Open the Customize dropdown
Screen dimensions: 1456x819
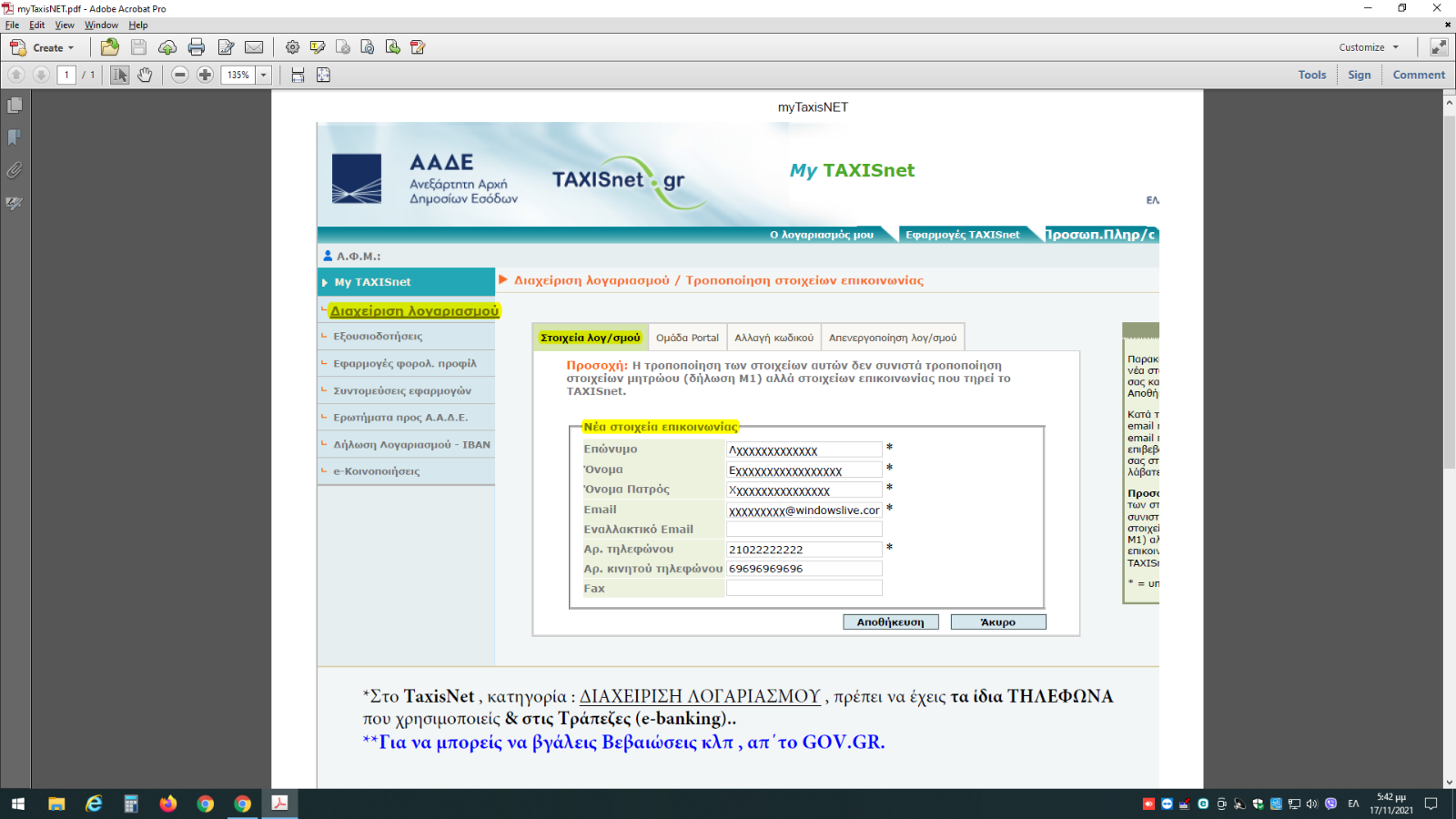pos(1369,47)
